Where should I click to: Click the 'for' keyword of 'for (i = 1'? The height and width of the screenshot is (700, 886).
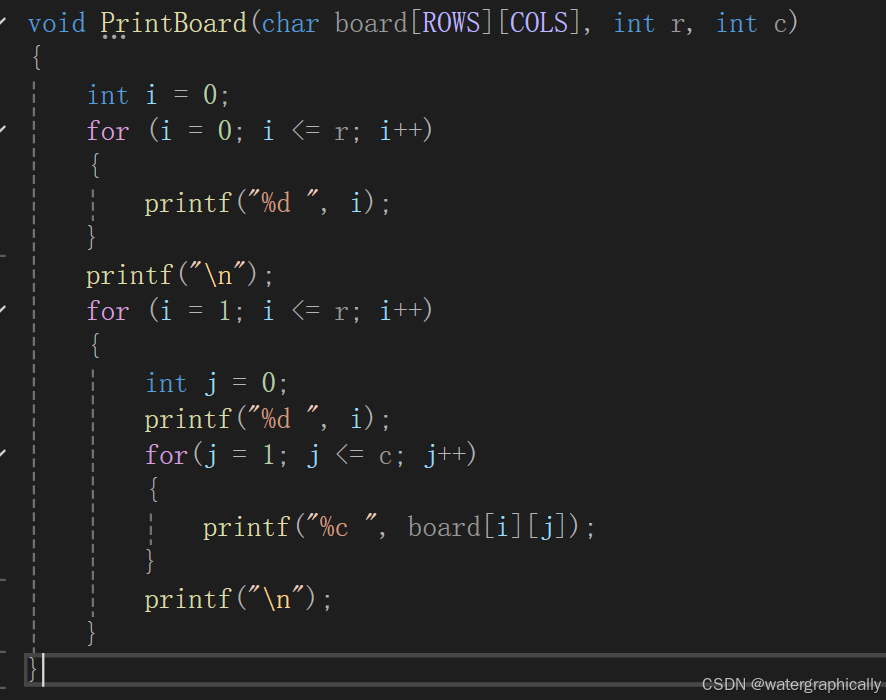[108, 311]
